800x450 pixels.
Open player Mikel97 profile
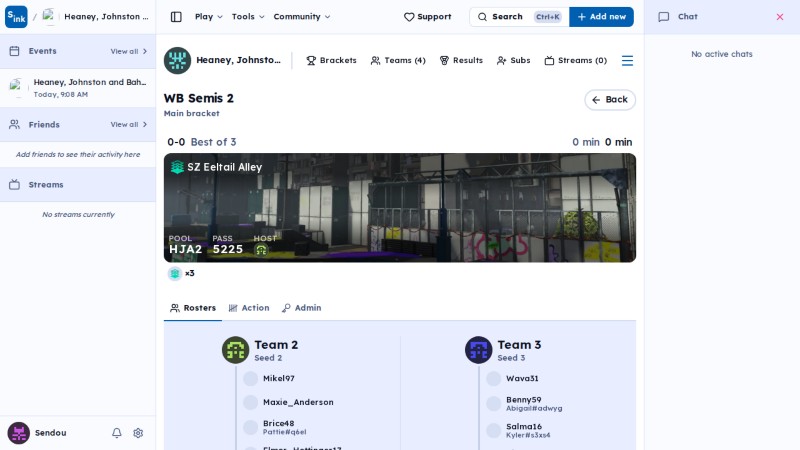pyautogui.click(x=279, y=379)
